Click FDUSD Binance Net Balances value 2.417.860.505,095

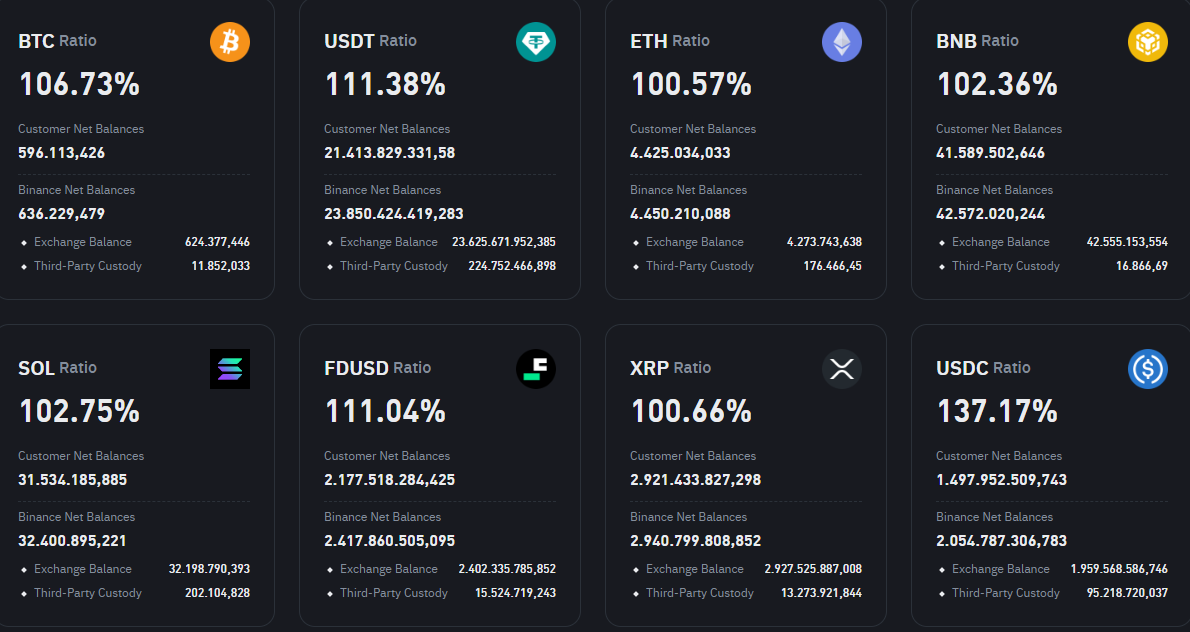(x=389, y=541)
